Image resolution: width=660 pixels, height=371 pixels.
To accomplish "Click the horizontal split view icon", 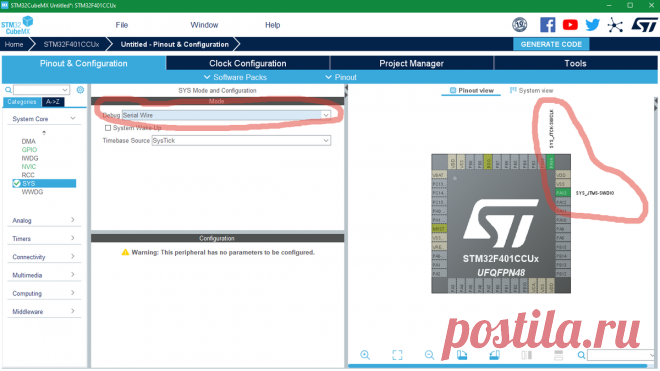I will click(559, 355).
